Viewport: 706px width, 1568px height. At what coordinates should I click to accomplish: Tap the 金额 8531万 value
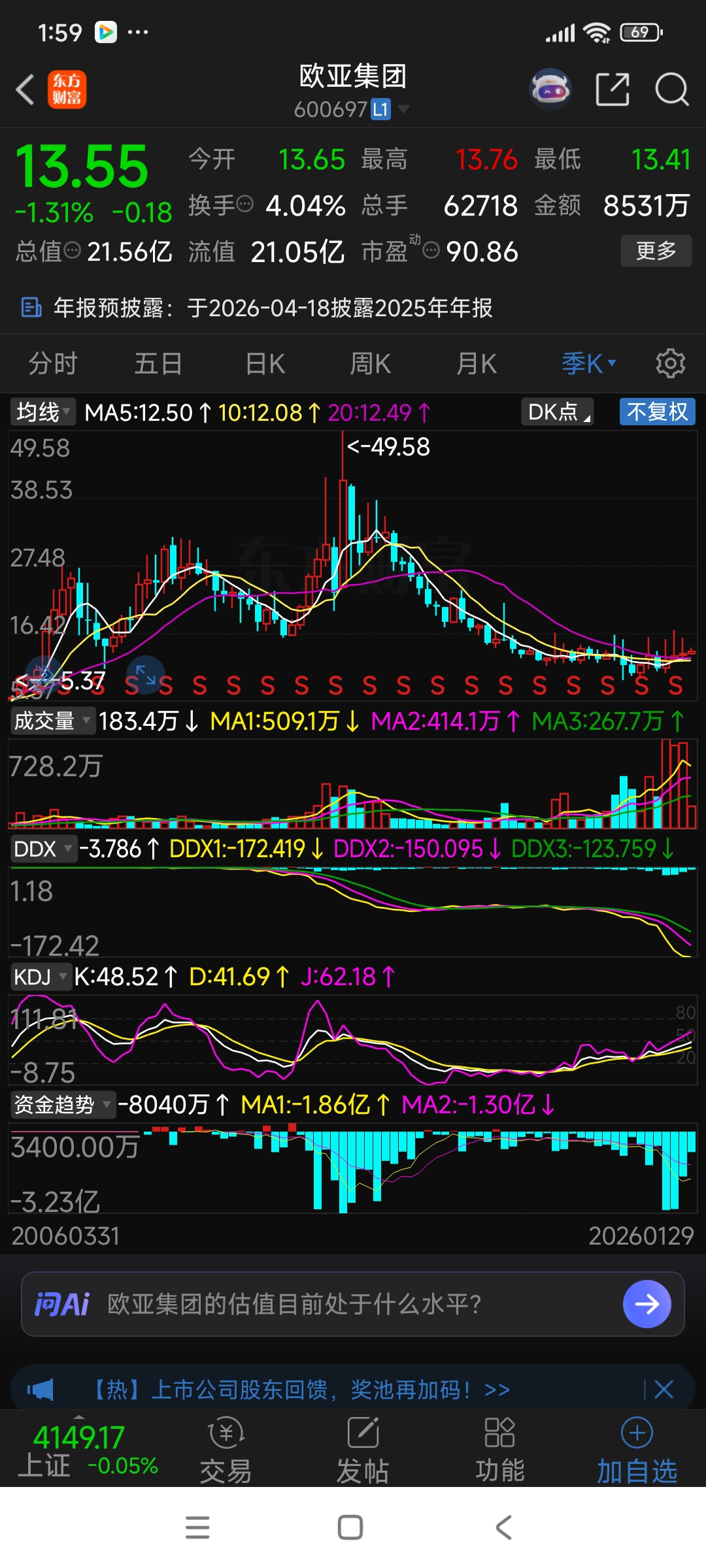(612, 205)
